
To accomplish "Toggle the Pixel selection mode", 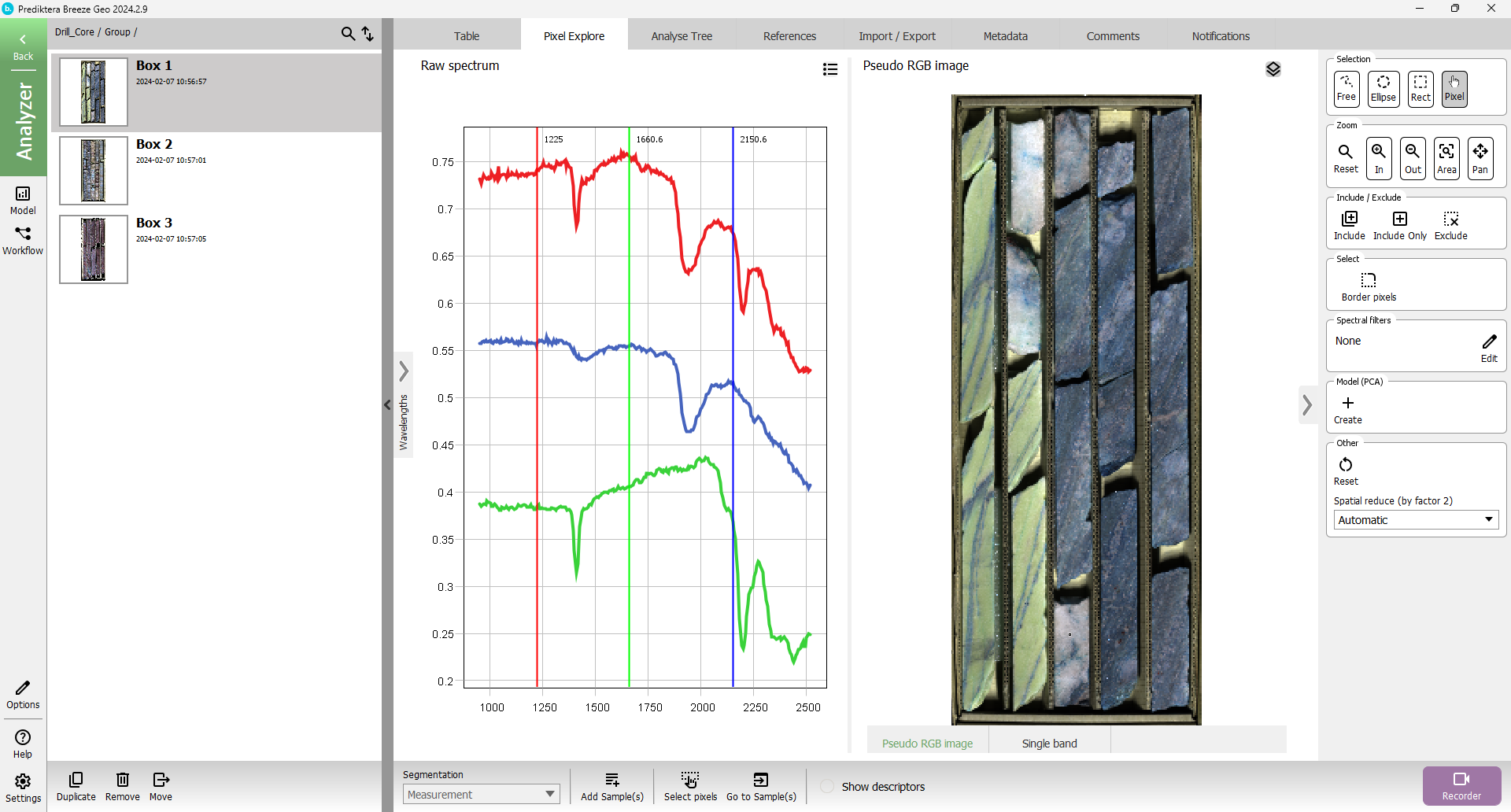I will 1454,88.
